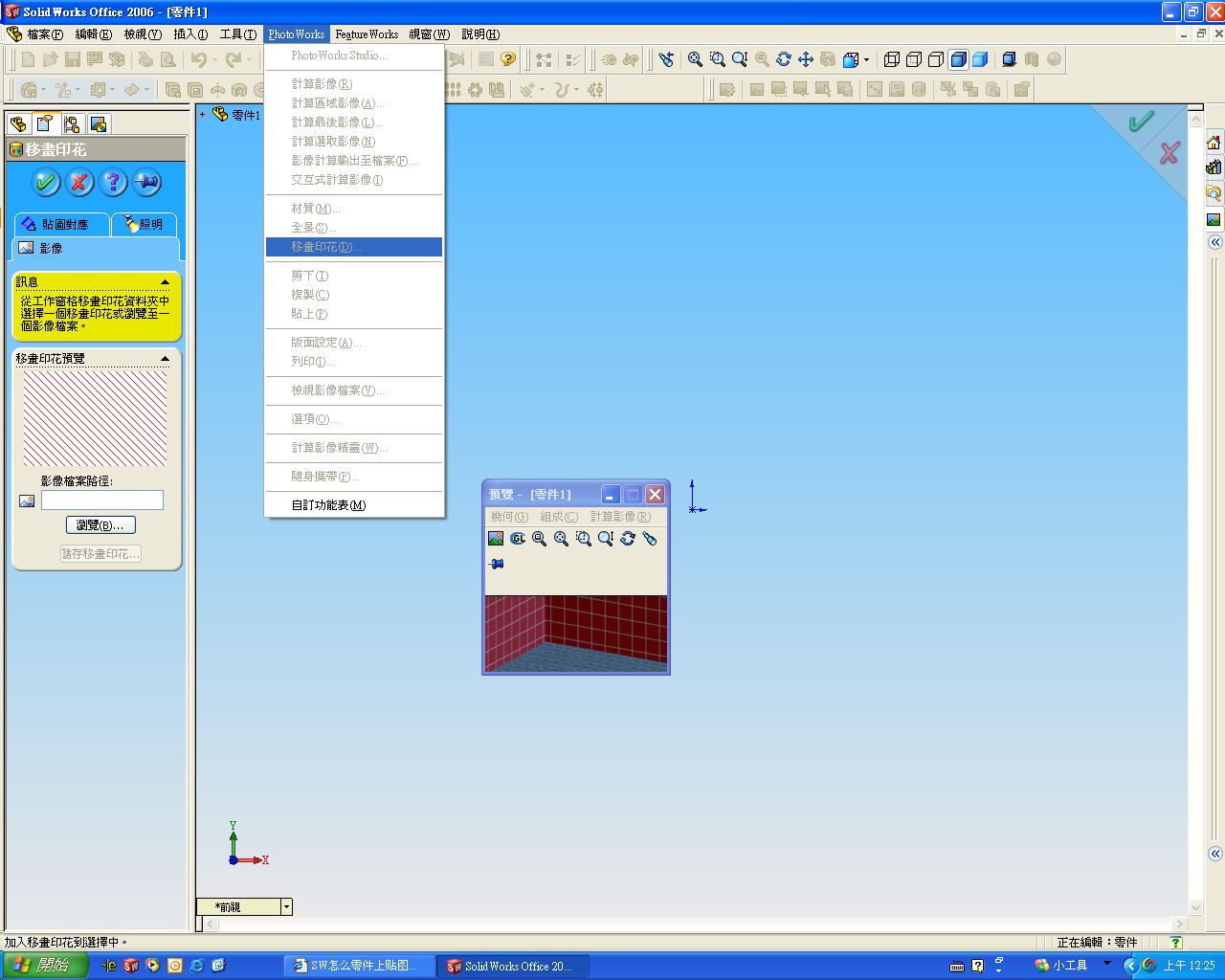
Task: Switch display to Wireframe mode
Action: (892, 59)
